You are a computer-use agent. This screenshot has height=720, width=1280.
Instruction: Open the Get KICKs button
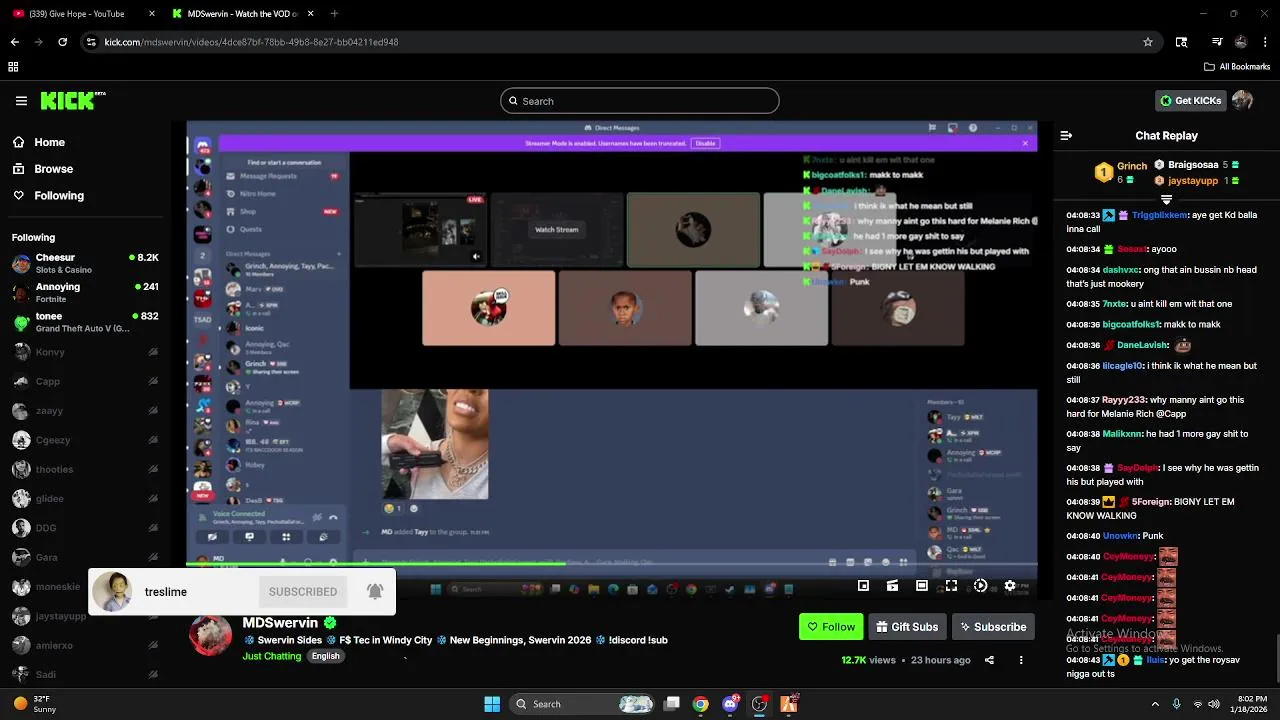1191,100
